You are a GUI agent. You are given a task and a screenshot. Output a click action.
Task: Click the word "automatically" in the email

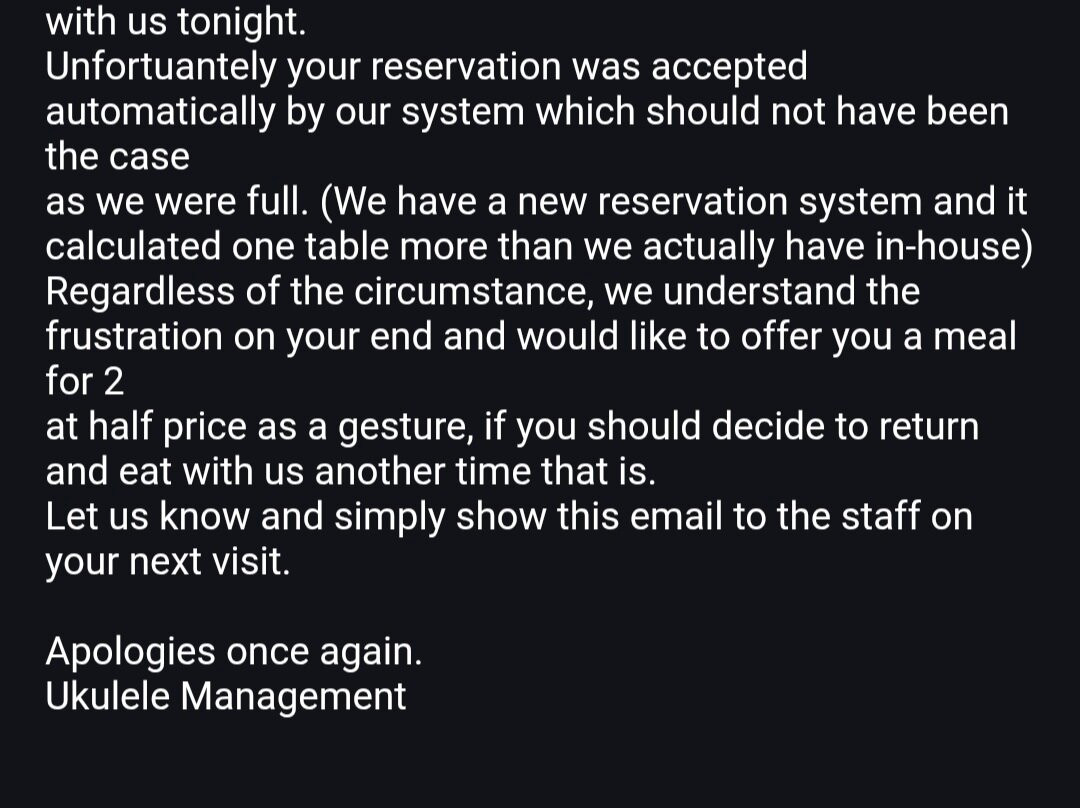click(x=158, y=112)
